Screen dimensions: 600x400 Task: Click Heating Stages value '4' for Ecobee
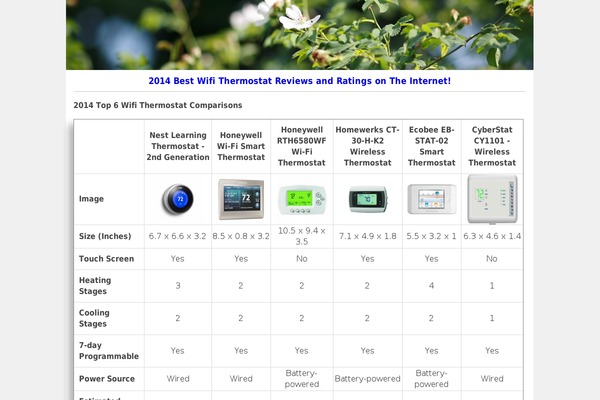tap(432, 286)
